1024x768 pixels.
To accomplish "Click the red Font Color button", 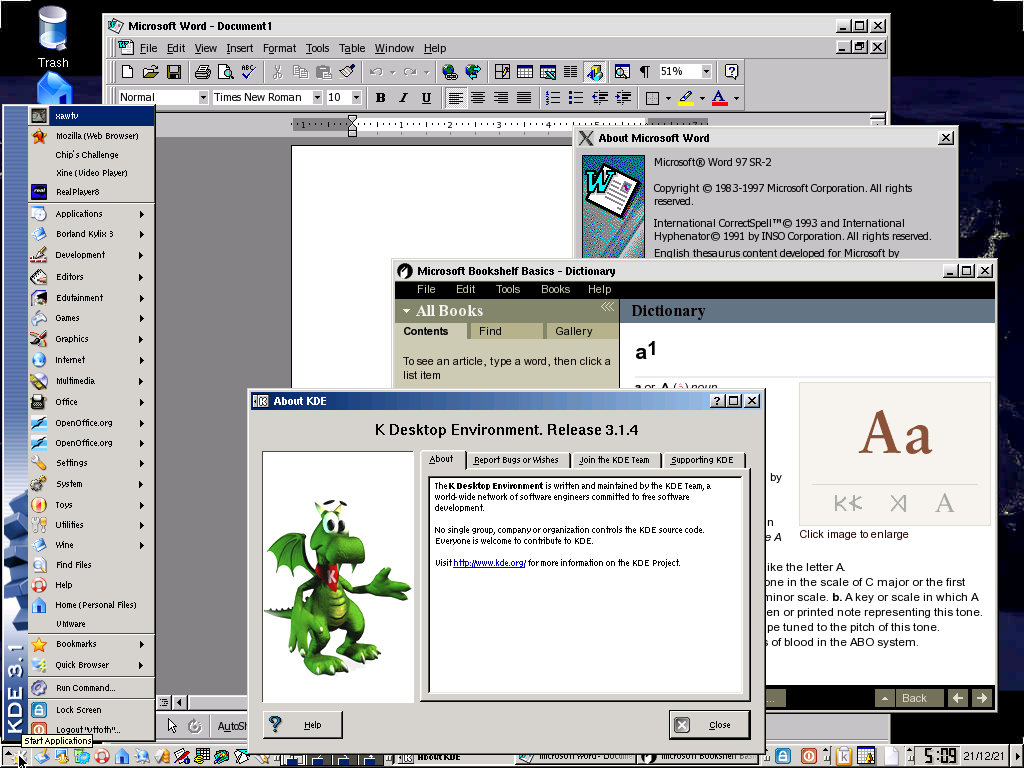I will (719, 98).
